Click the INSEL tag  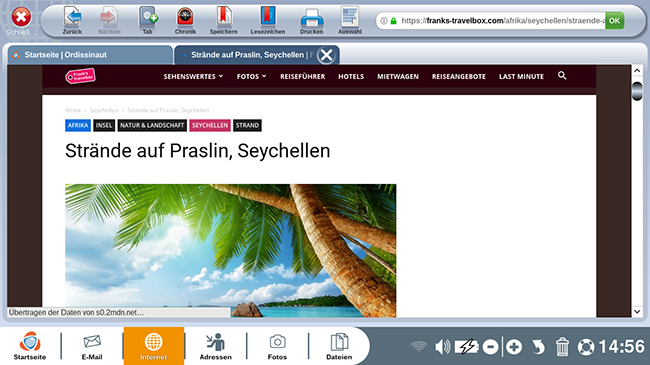tap(104, 125)
